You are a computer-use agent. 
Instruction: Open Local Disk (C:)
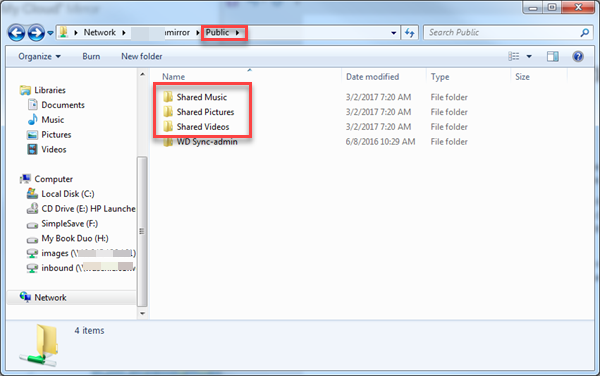pyautogui.click(x=68, y=194)
